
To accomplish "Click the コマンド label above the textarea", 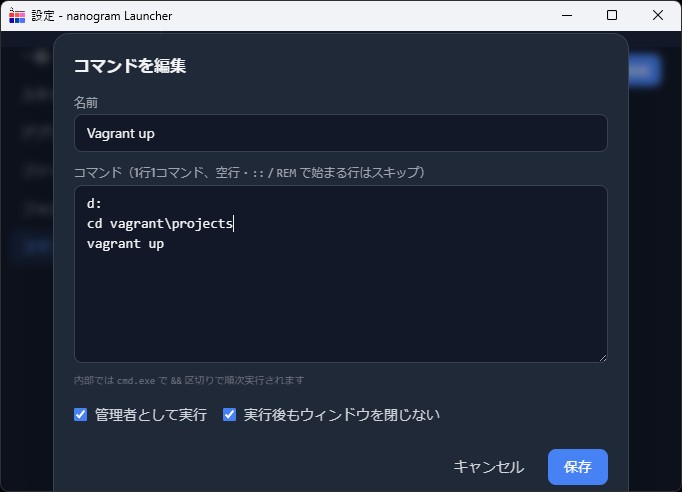I will pyautogui.click(x=96, y=172).
